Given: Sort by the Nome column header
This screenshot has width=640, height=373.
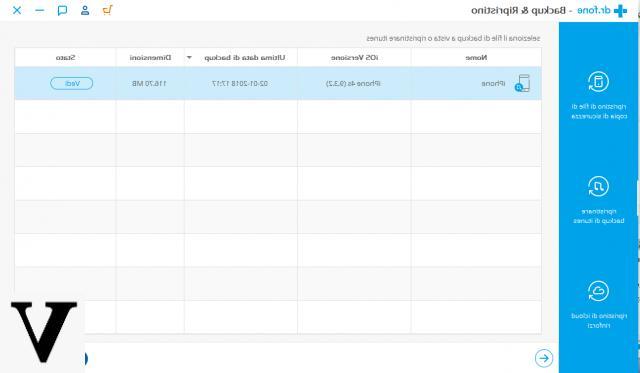Looking at the screenshot, I should (476, 58).
